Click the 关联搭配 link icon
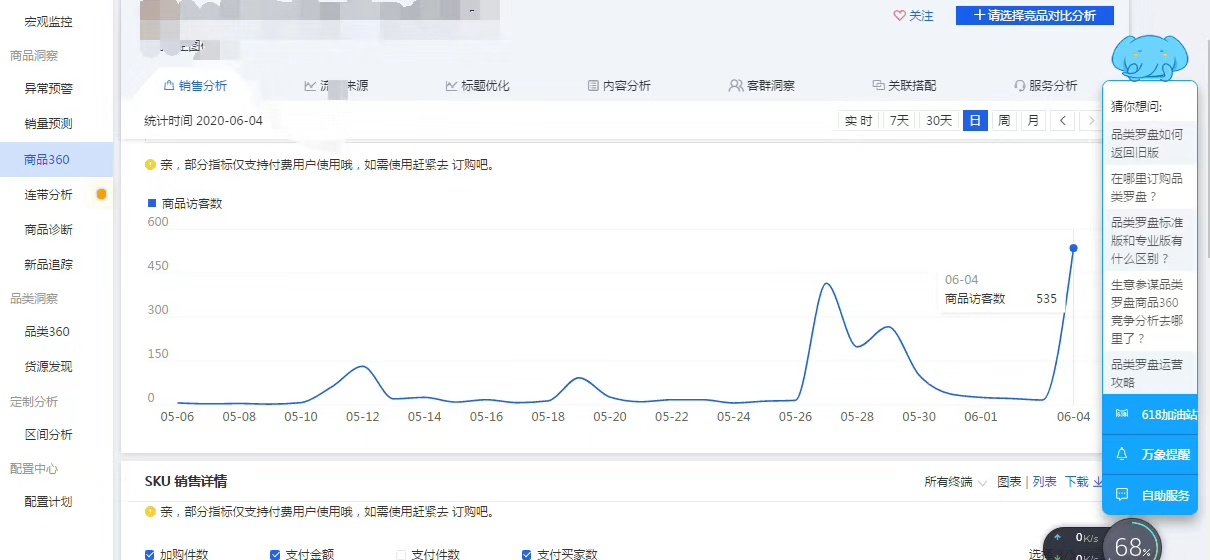Screen dimensions: 1210x560 [878, 86]
